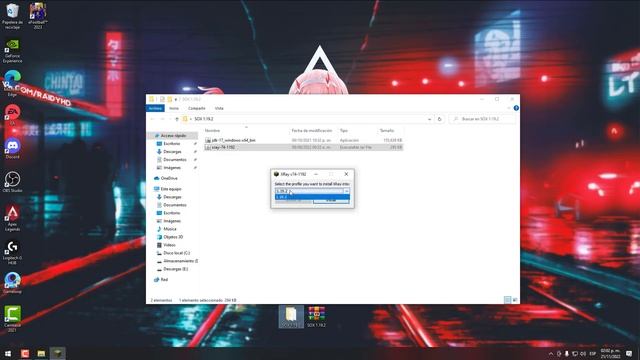Open Disco local (C:) drive
The width and height of the screenshot is (640, 360).
[x=176, y=253]
